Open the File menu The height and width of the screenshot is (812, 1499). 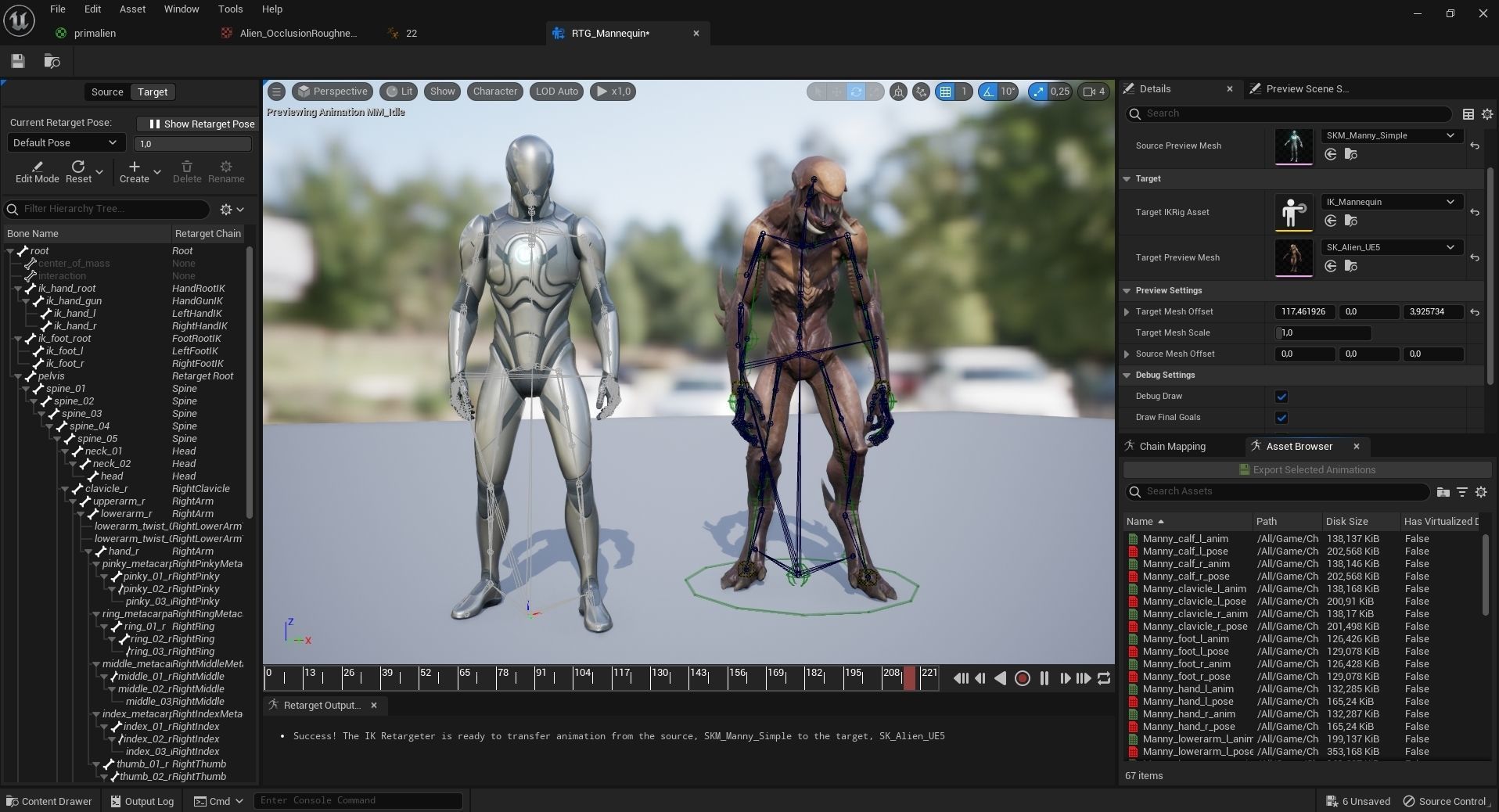(57, 9)
